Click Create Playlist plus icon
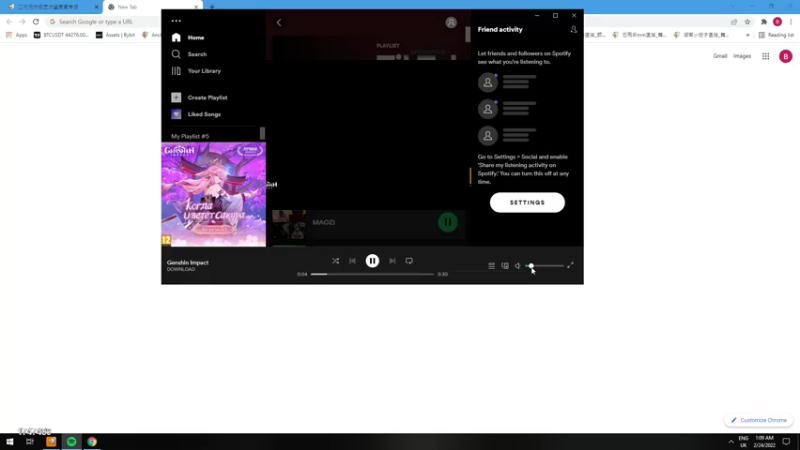 point(176,97)
